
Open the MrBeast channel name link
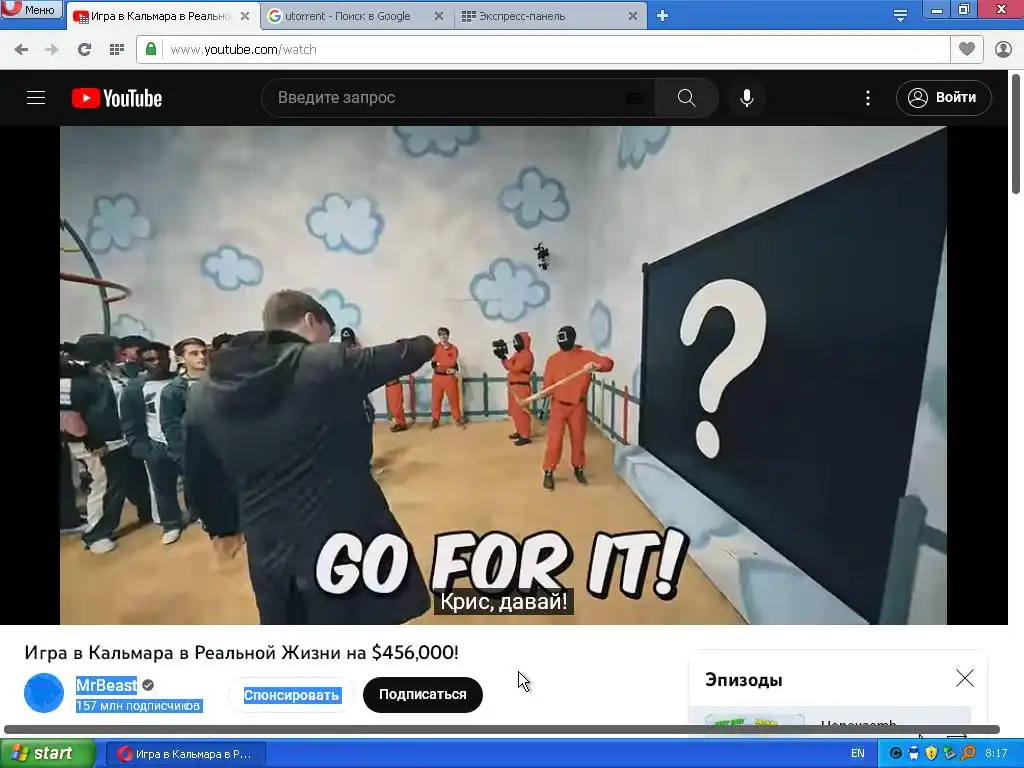pyautogui.click(x=106, y=685)
